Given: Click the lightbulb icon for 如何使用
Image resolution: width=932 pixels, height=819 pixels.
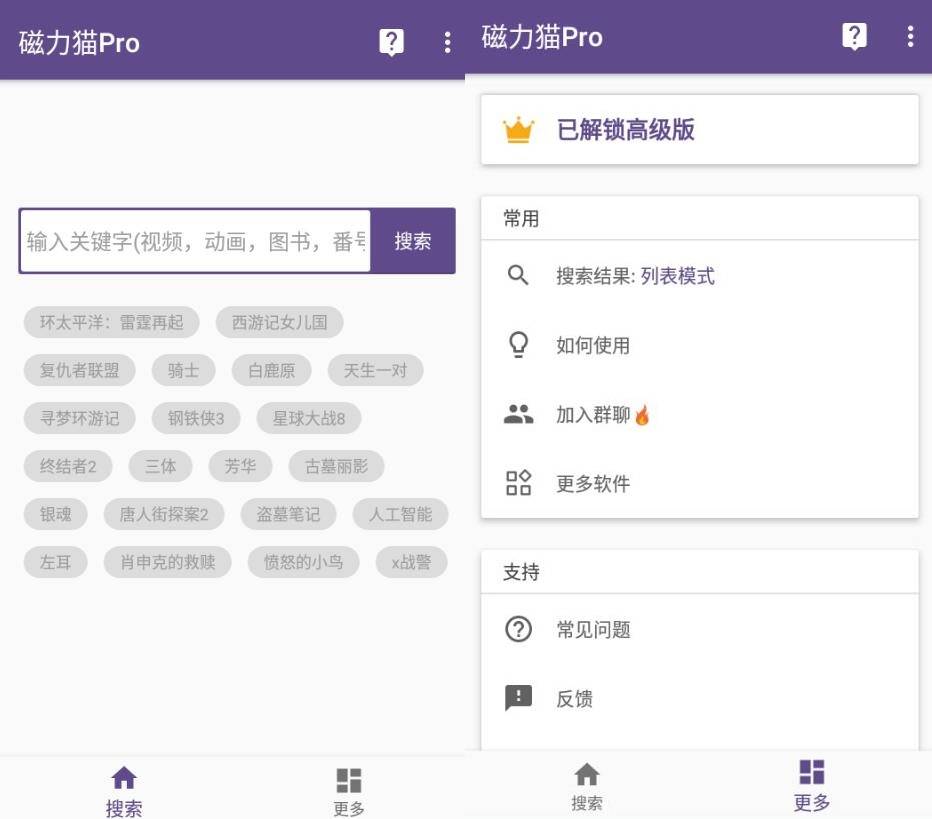Looking at the screenshot, I should coord(518,345).
